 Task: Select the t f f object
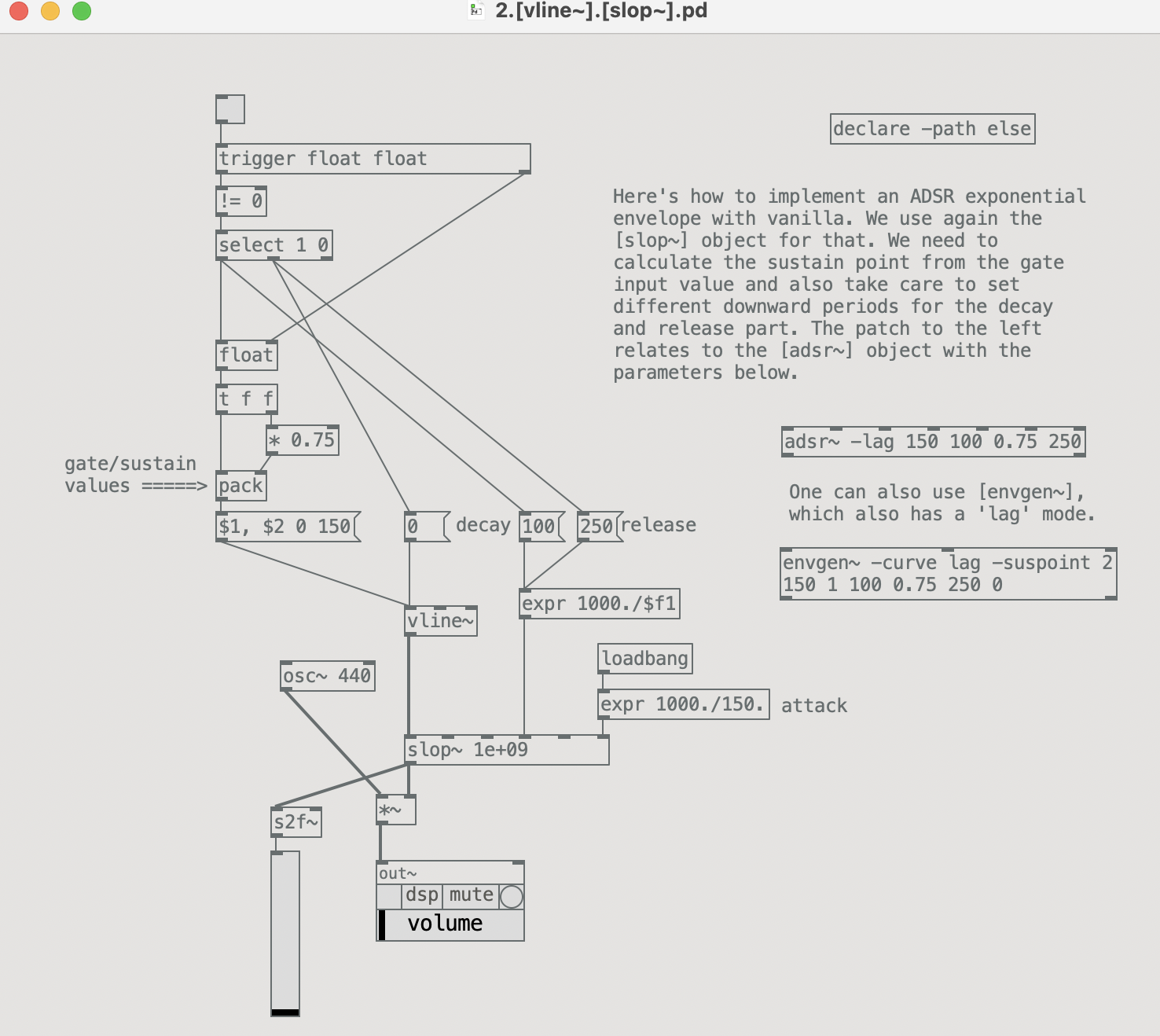coord(247,399)
